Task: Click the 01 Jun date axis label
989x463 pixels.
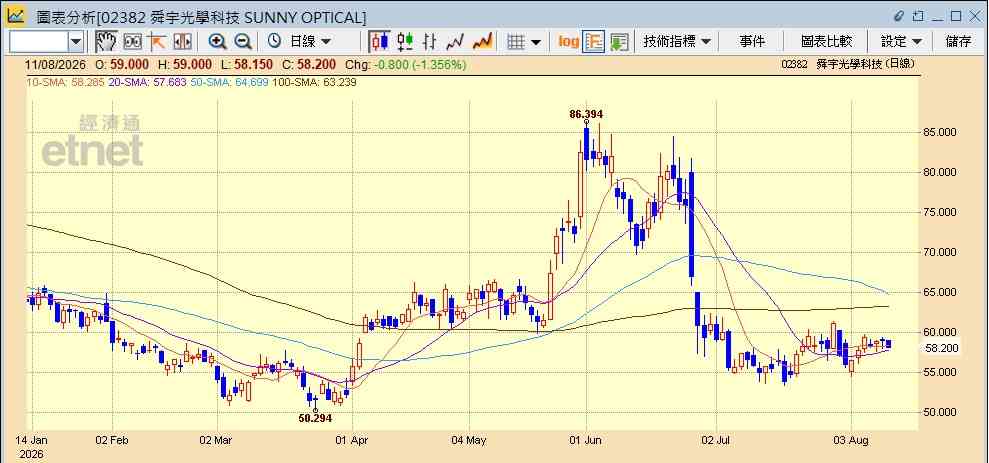Action: pos(587,439)
